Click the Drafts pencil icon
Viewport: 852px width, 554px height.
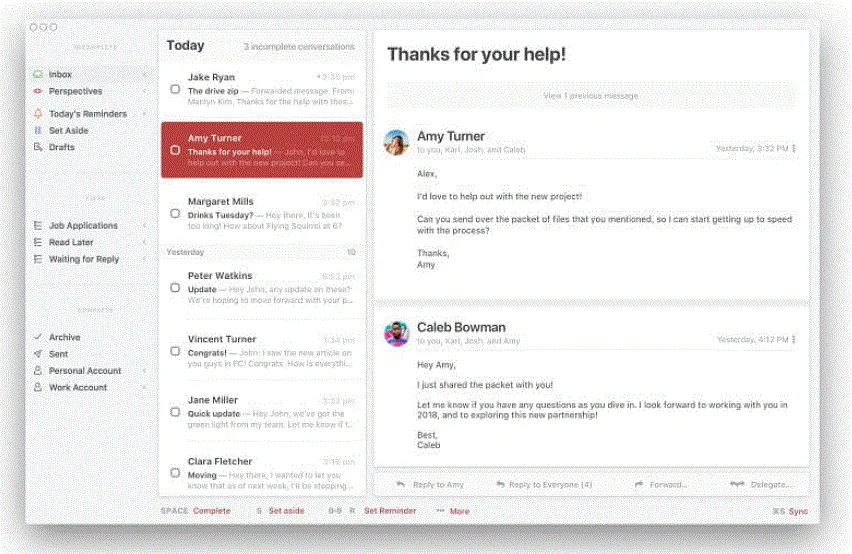point(38,147)
